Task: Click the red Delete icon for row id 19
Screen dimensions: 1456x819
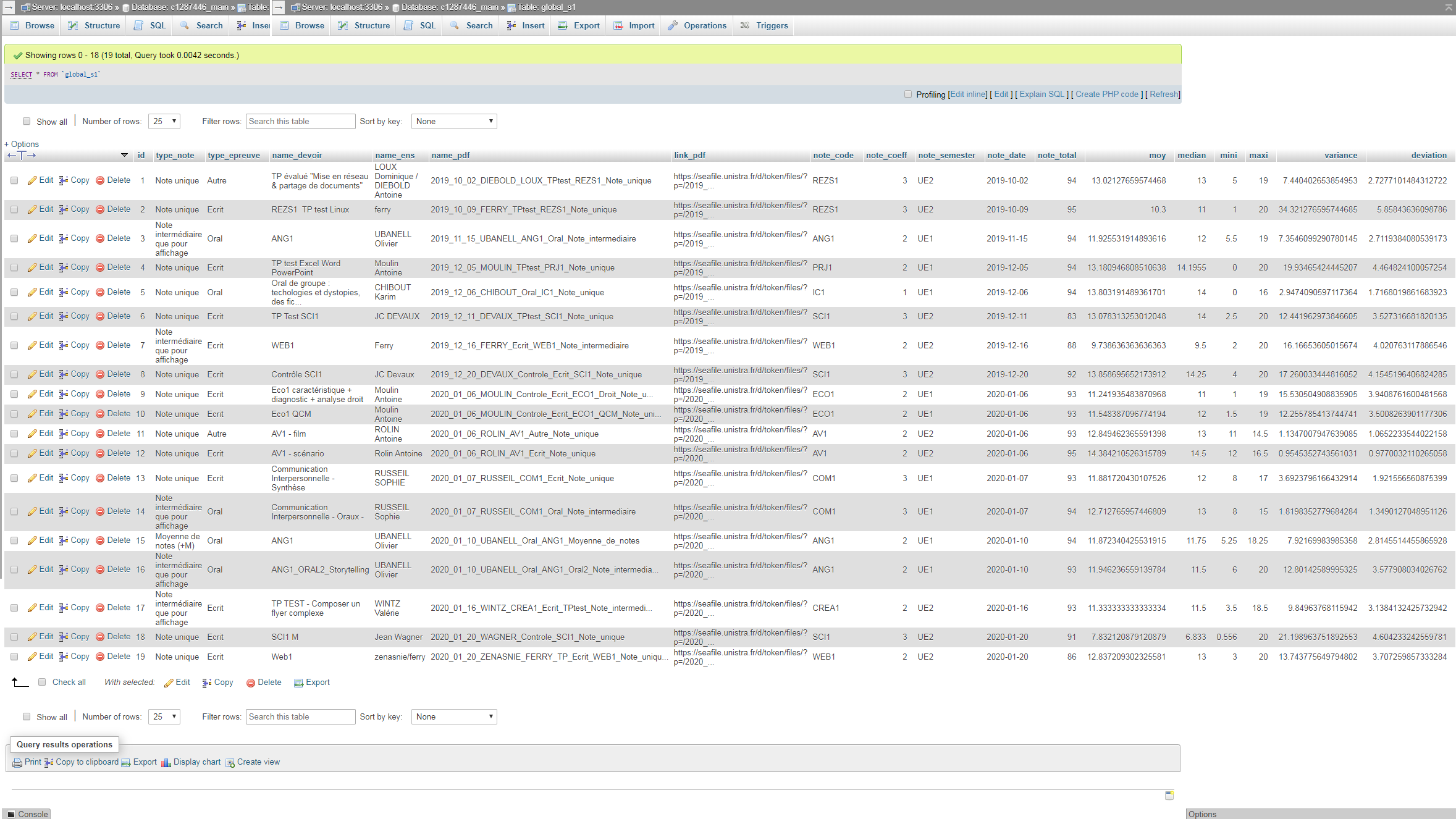Action: point(100,657)
